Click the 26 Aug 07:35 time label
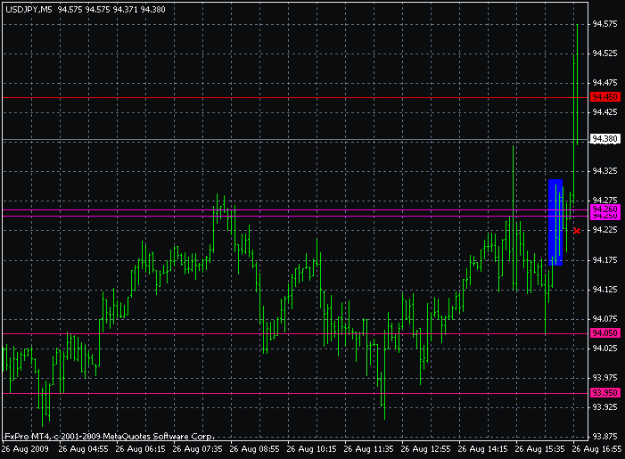The width and height of the screenshot is (625, 459). click(197, 449)
